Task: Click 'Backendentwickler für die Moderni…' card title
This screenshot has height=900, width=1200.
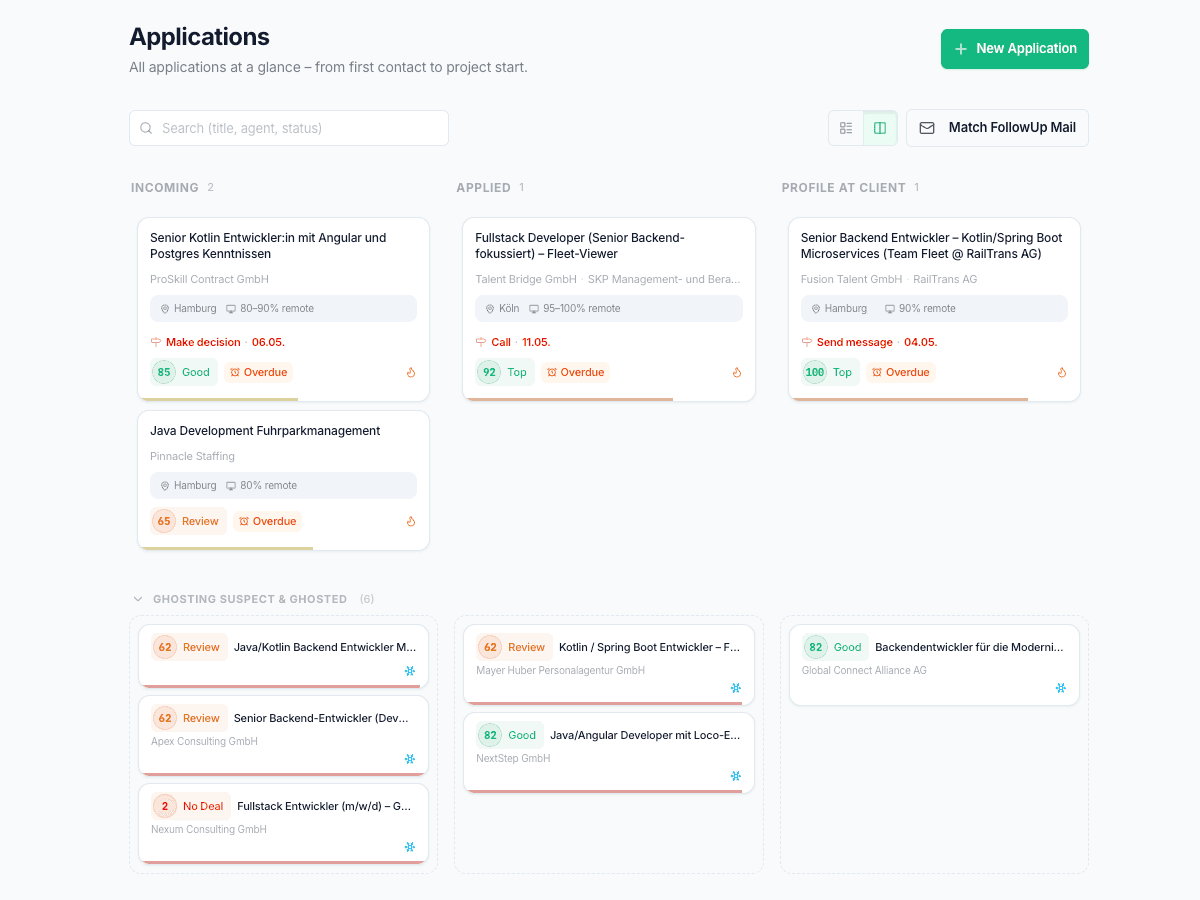Action: (x=970, y=647)
